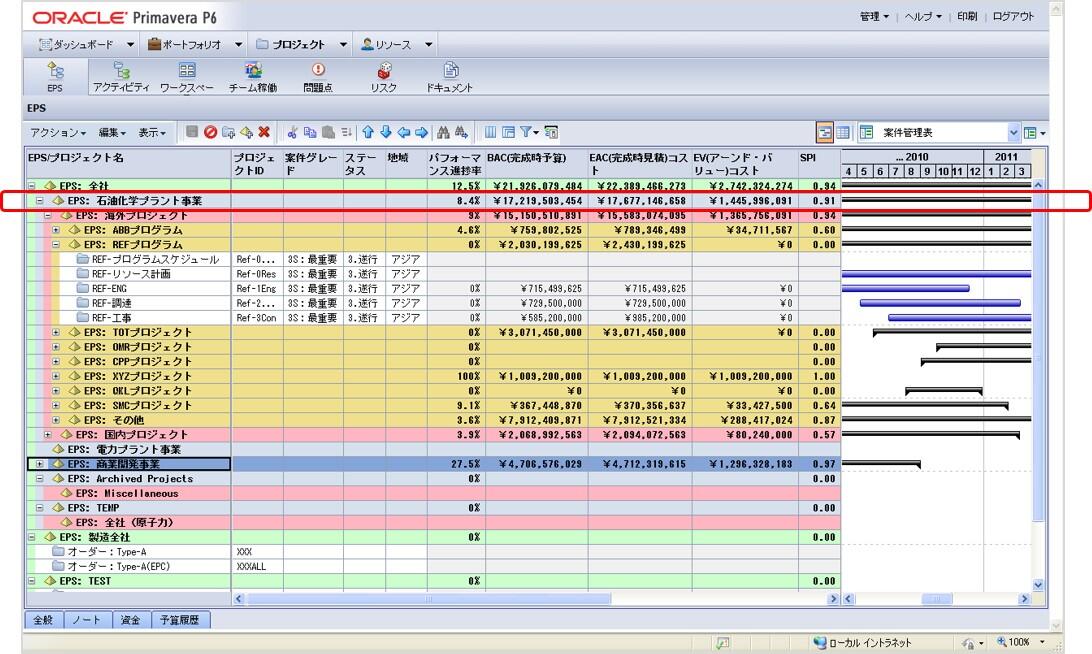Open the ドキュメント documents page
Image resolution: width=1092 pixels, height=654 pixels.
450,77
